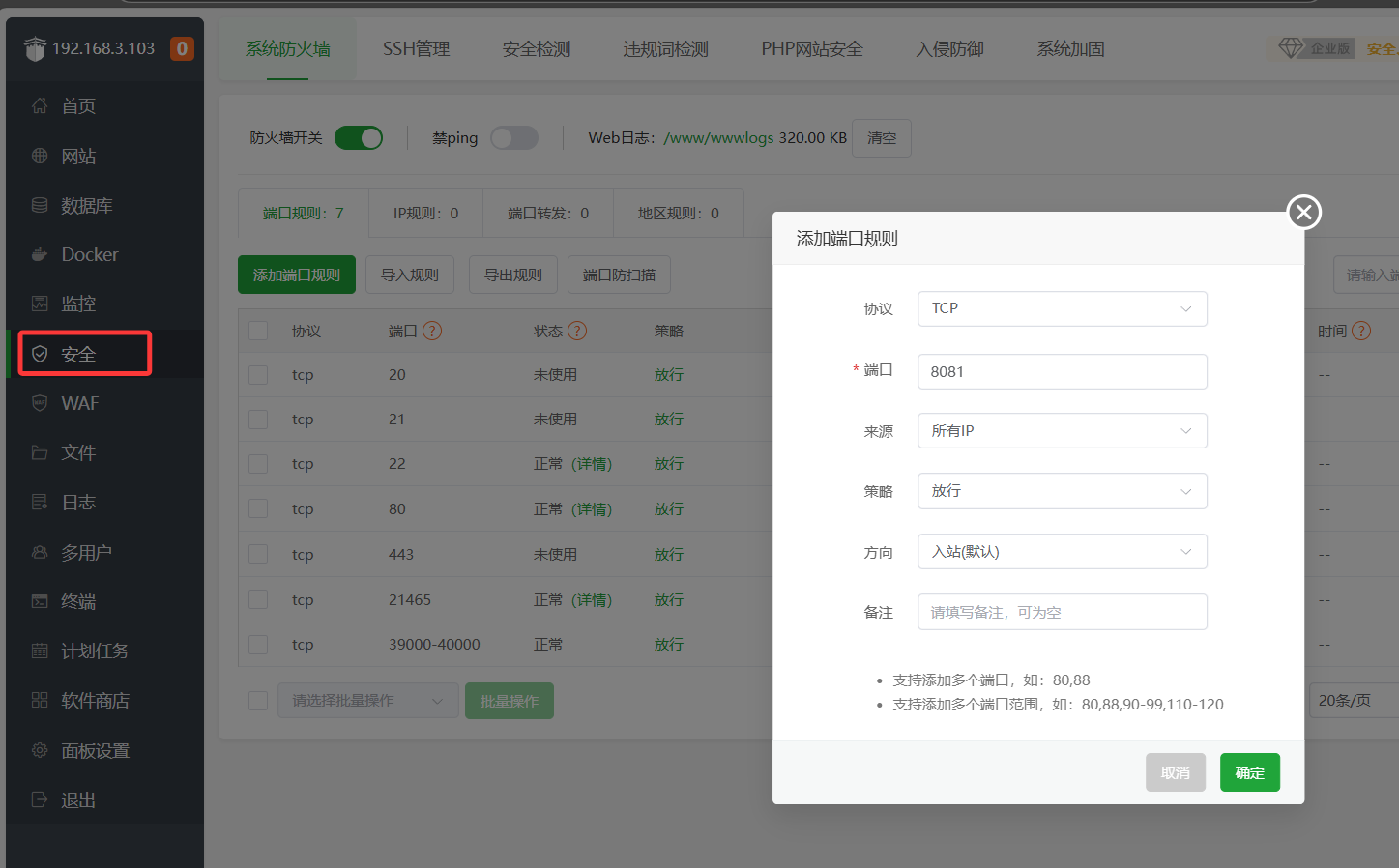Open the Docker icon in sidebar

[40, 254]
